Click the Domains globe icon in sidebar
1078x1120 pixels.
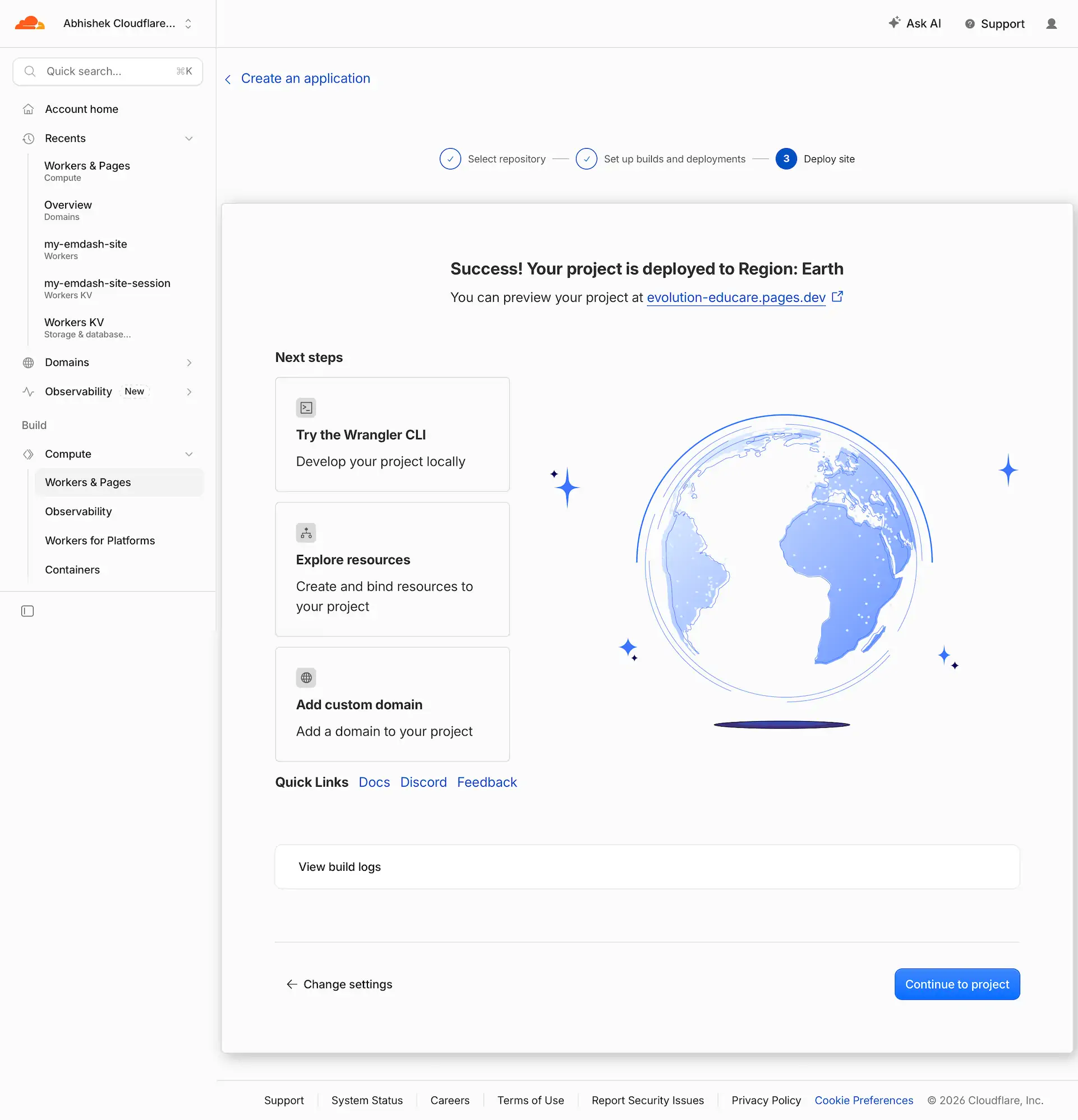tap(28, 362)
